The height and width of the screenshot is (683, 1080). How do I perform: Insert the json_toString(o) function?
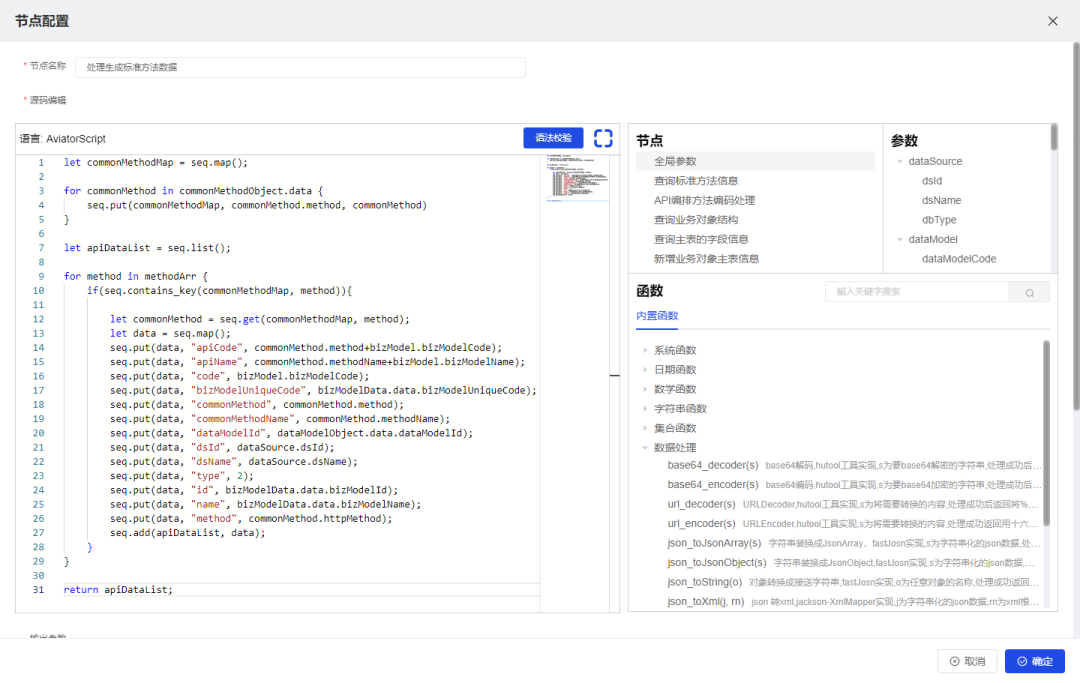(705, 582)
